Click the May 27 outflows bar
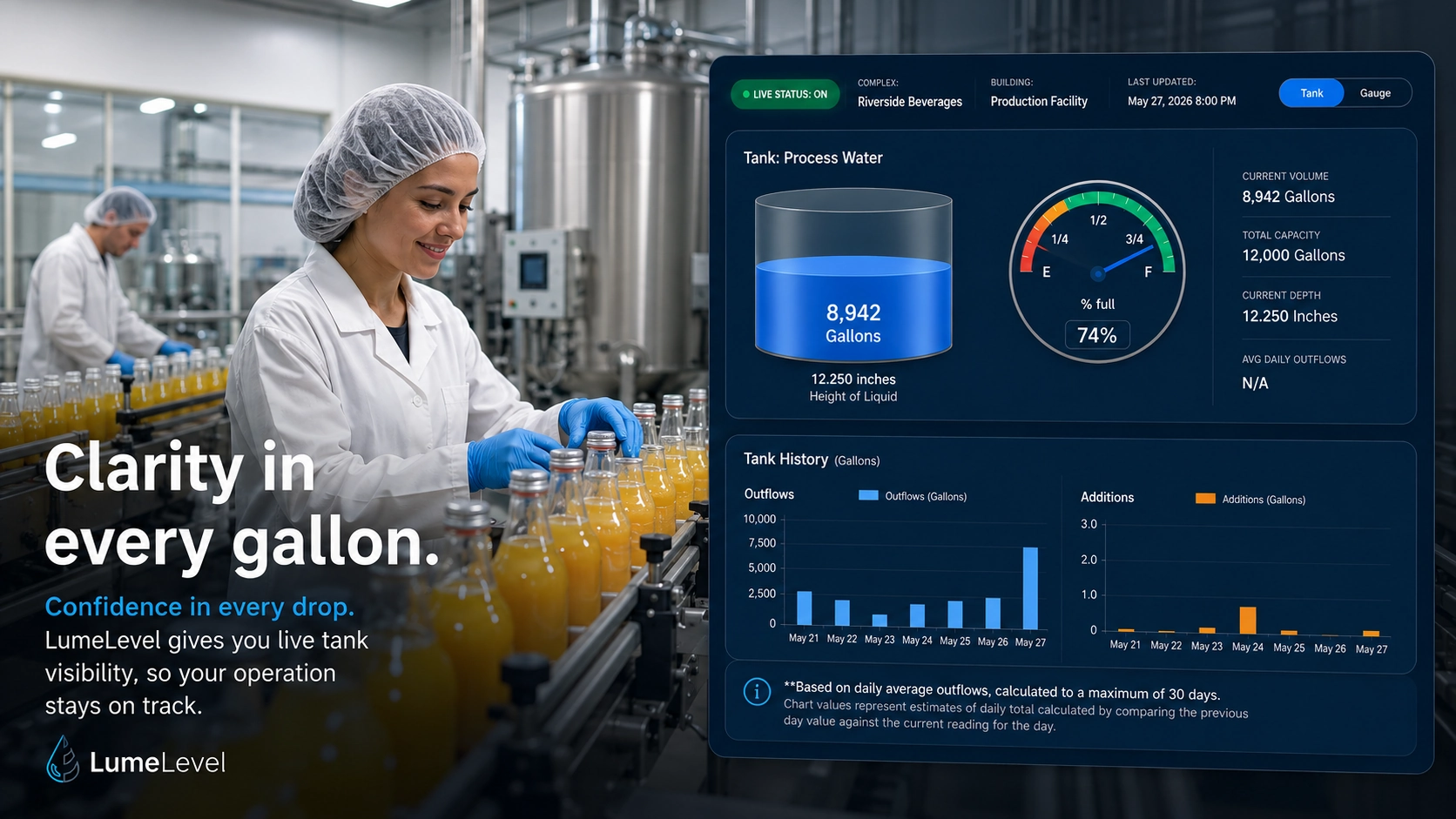 1030,587
